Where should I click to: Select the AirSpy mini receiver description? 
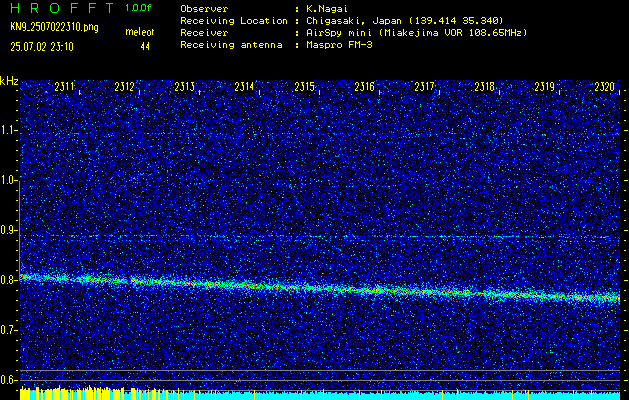(x=416, y=33)
